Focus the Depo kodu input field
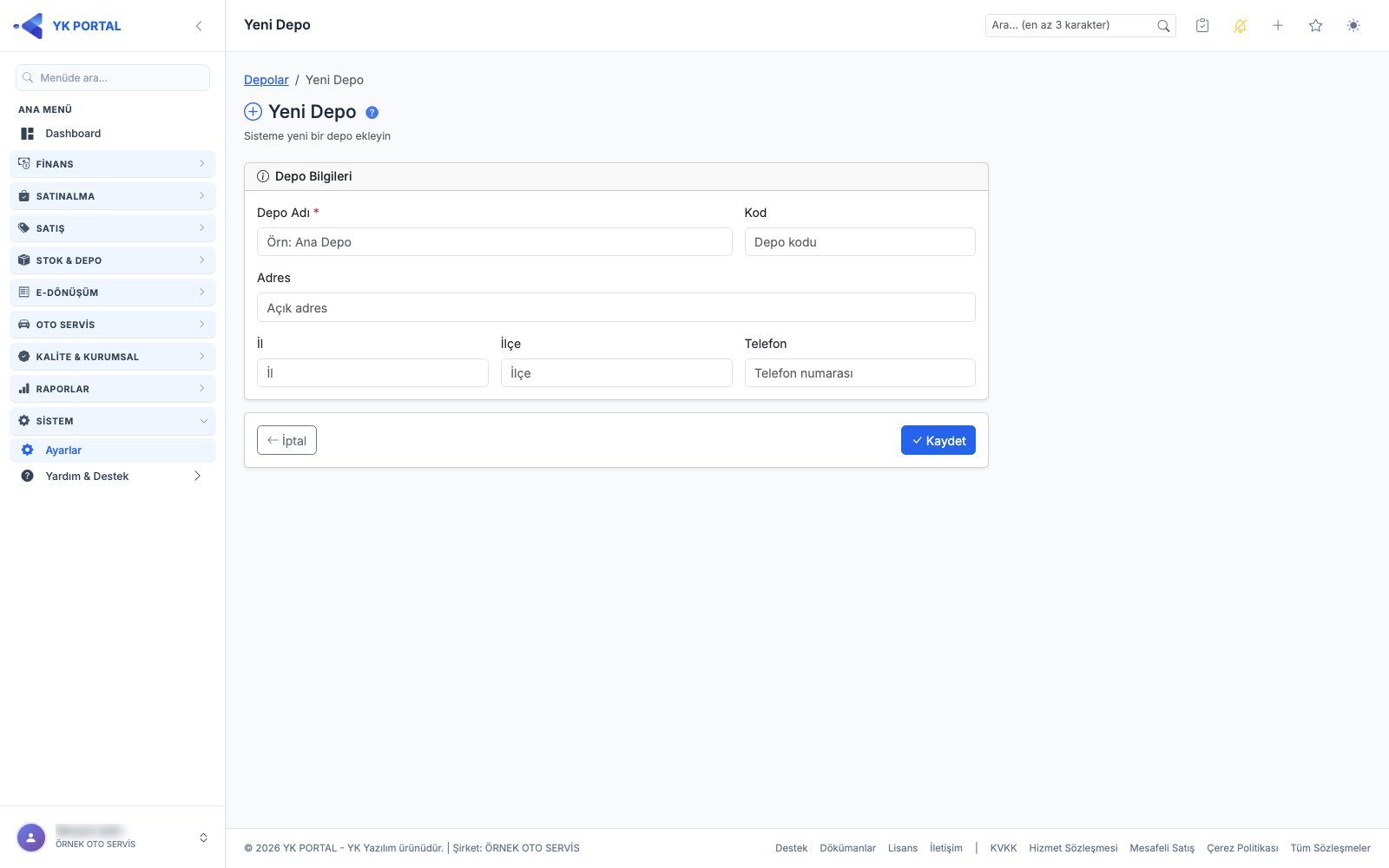The image size is (1389, 868). coord(860,242)
